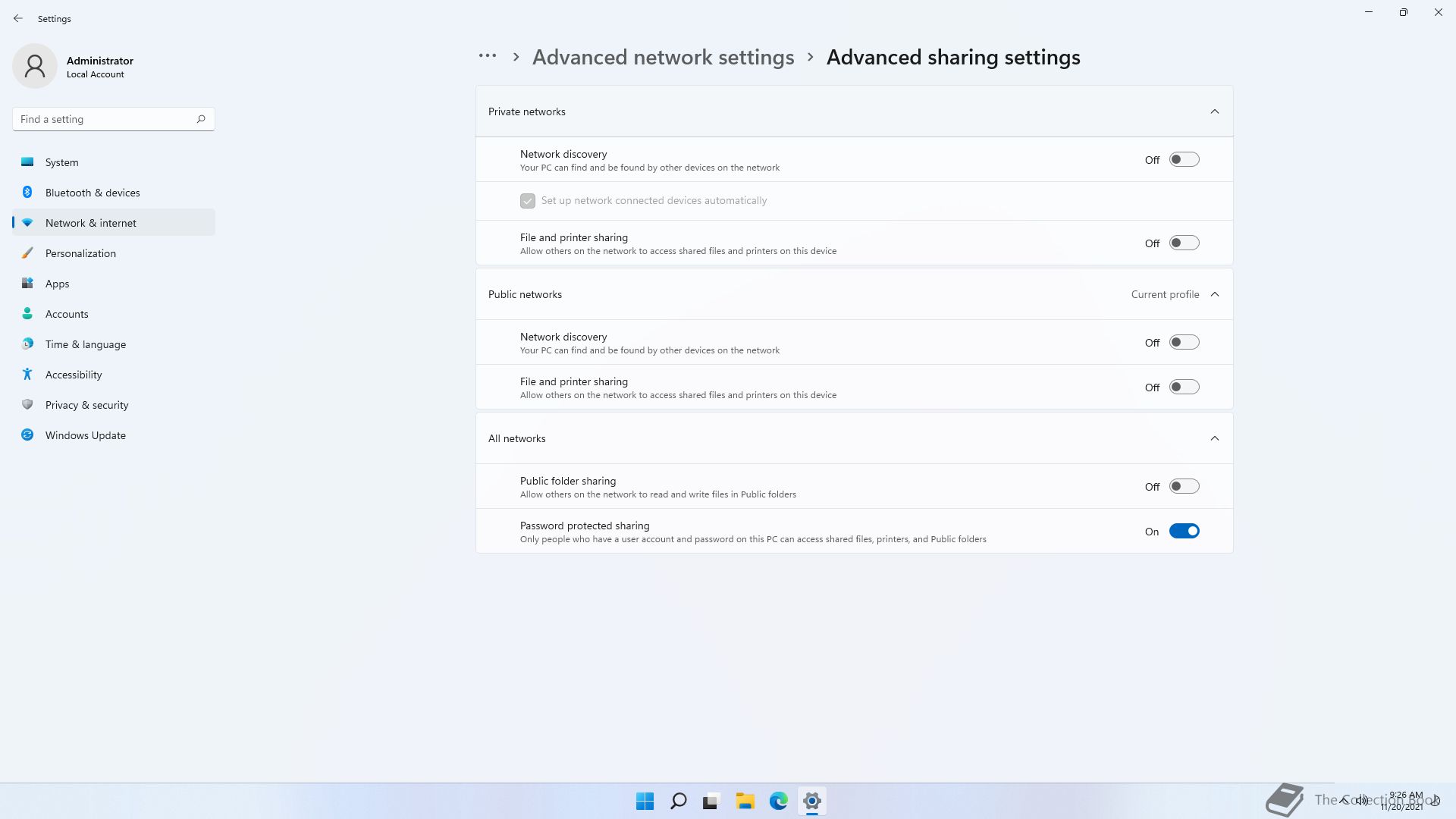
Task: Open breadcrumb ellipsis for hidden path
Action: point(488,56)
